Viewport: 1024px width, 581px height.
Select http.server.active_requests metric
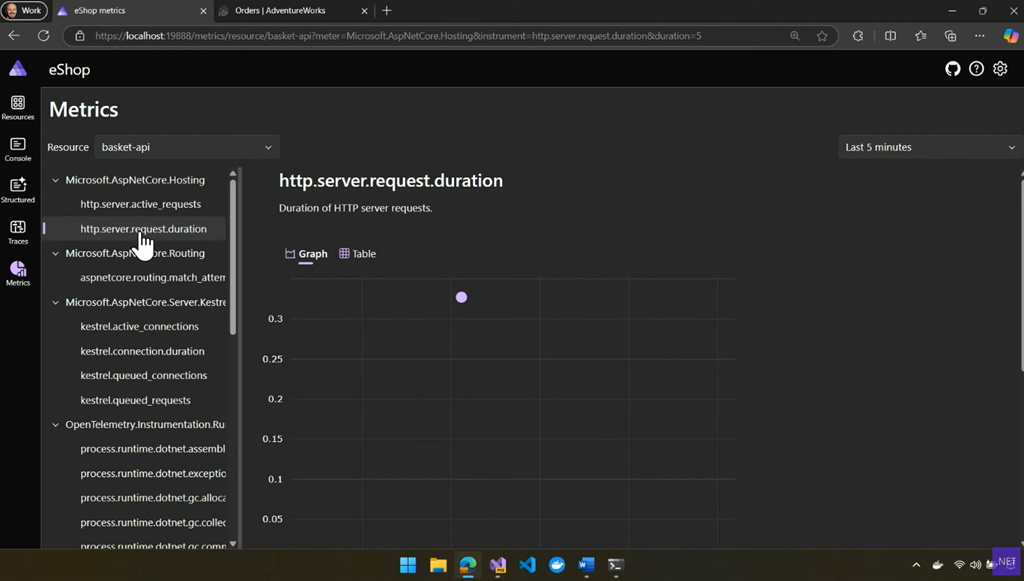(140, 204)
